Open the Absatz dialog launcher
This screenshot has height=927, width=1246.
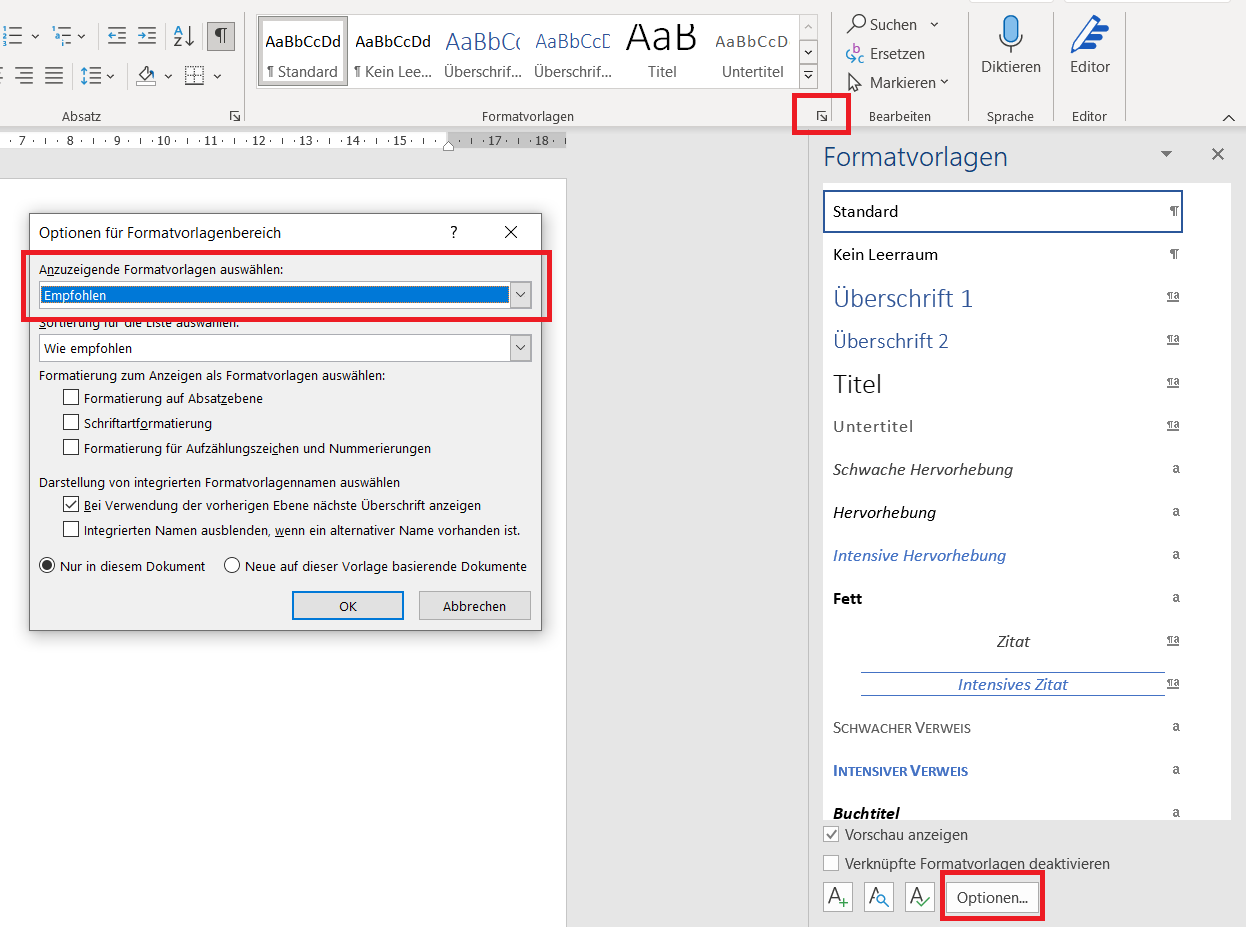coord(235,116)
